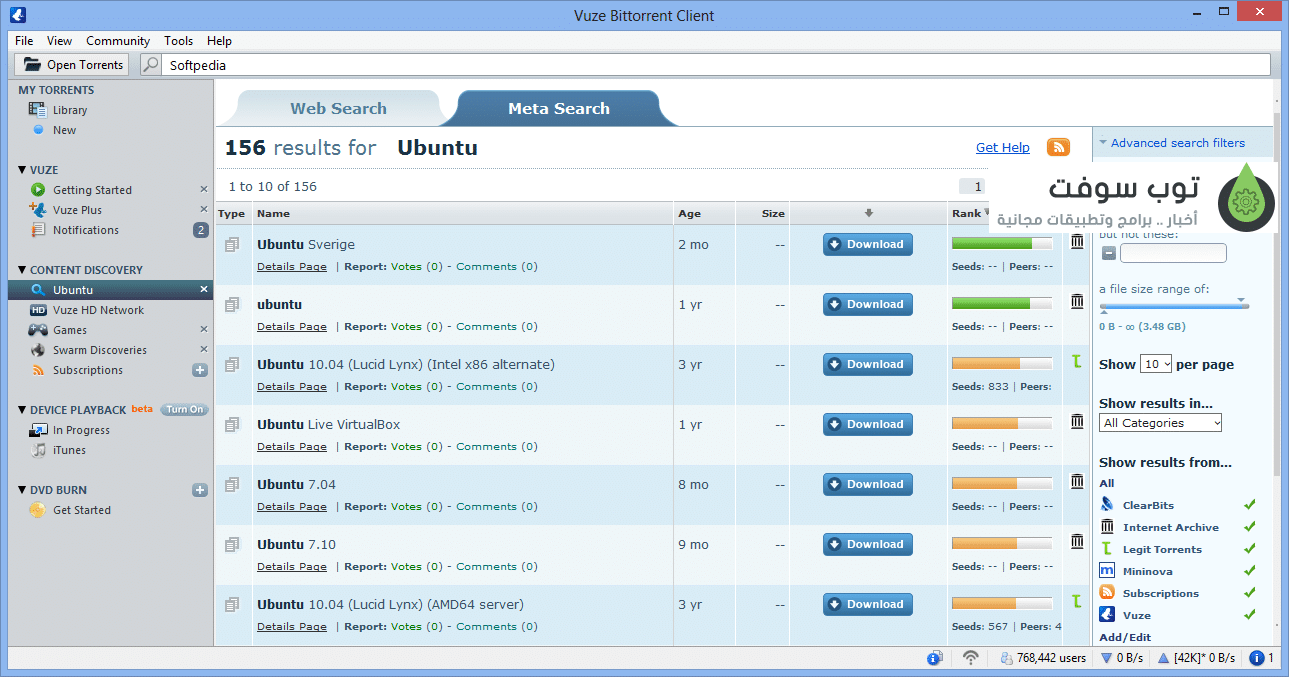Download the Ubuntu 7.10 torrent

(868, 545)
